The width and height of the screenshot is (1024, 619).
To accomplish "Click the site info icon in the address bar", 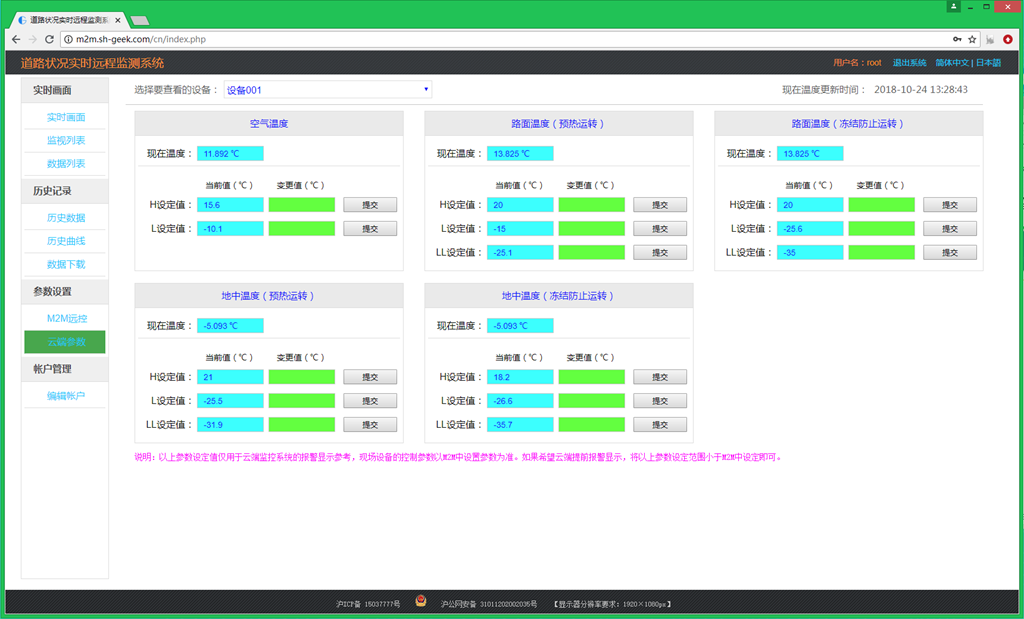I will pos(68,39).
